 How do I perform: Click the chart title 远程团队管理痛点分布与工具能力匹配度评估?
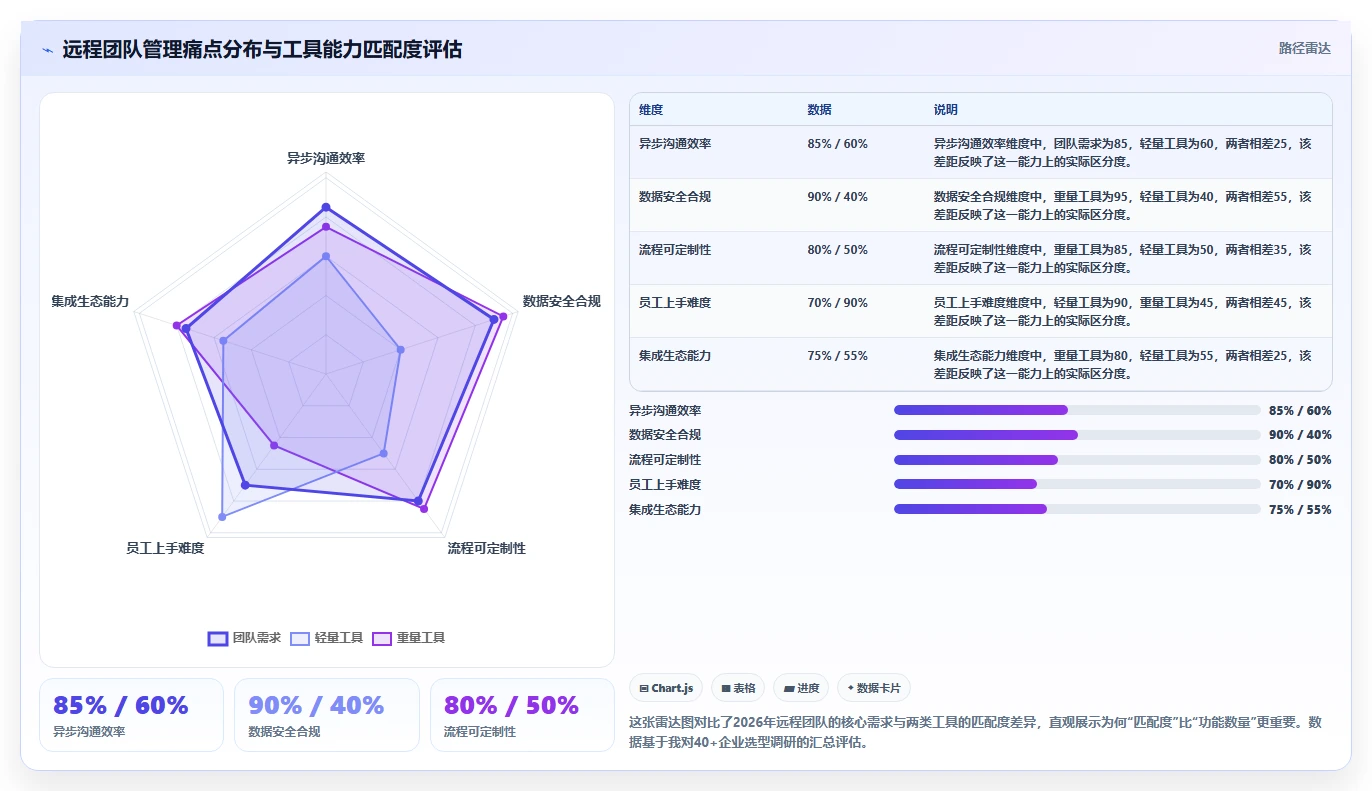tap(262, 50)
